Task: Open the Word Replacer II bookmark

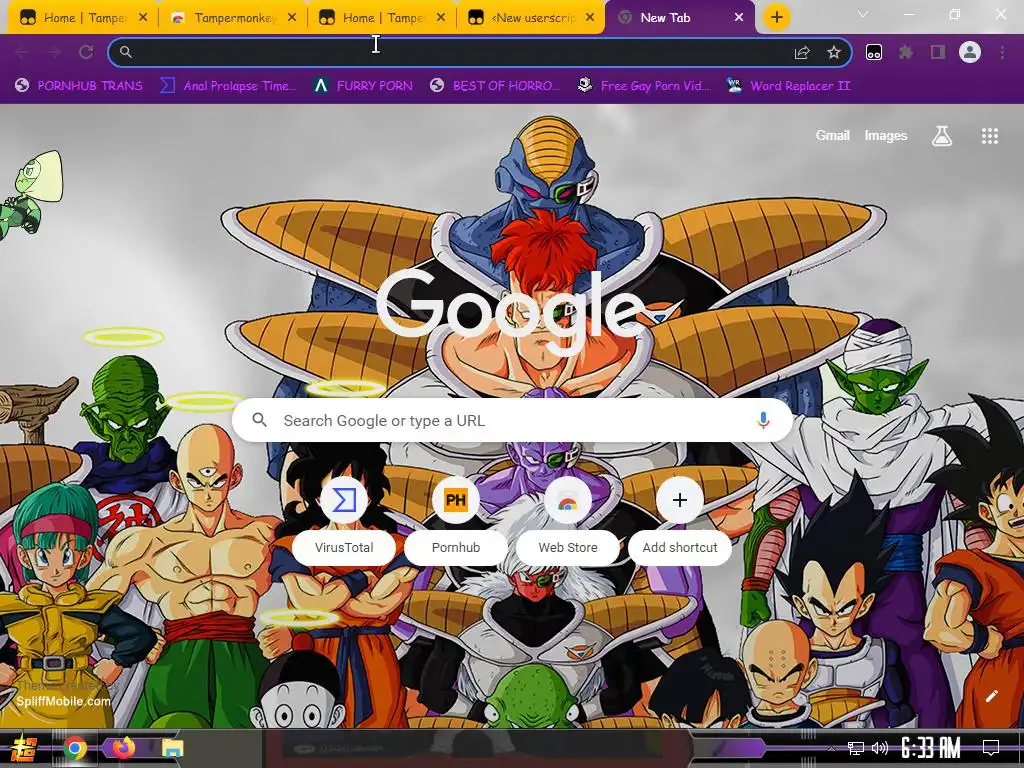Action: tap(788, 86)
